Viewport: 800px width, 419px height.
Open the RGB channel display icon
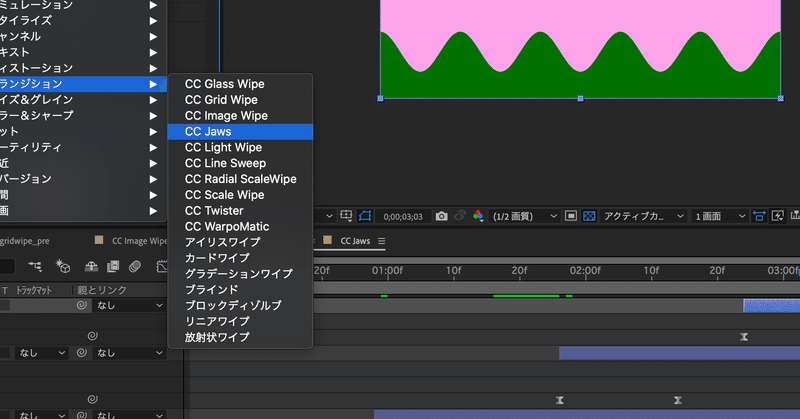click(478, 216)
